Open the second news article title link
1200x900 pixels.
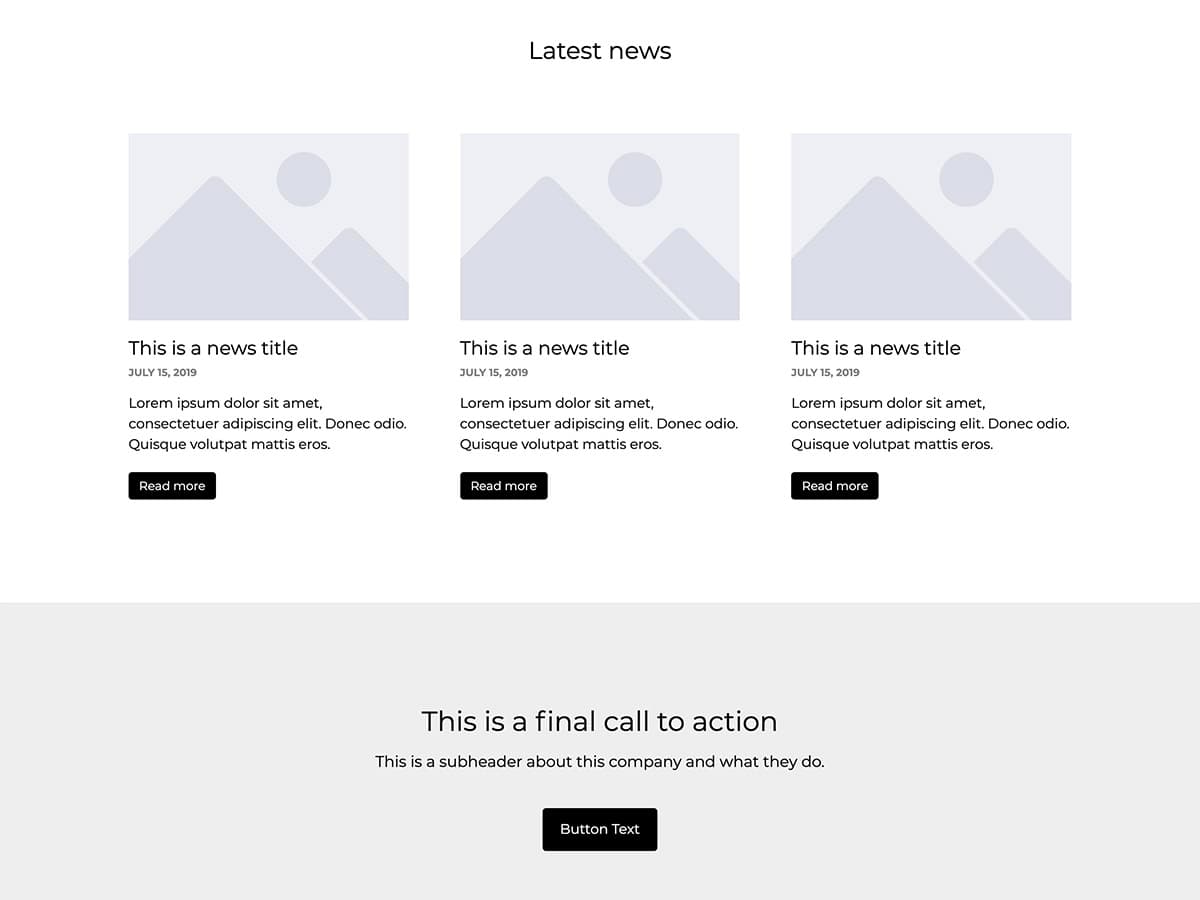click(x=544, y=348)
